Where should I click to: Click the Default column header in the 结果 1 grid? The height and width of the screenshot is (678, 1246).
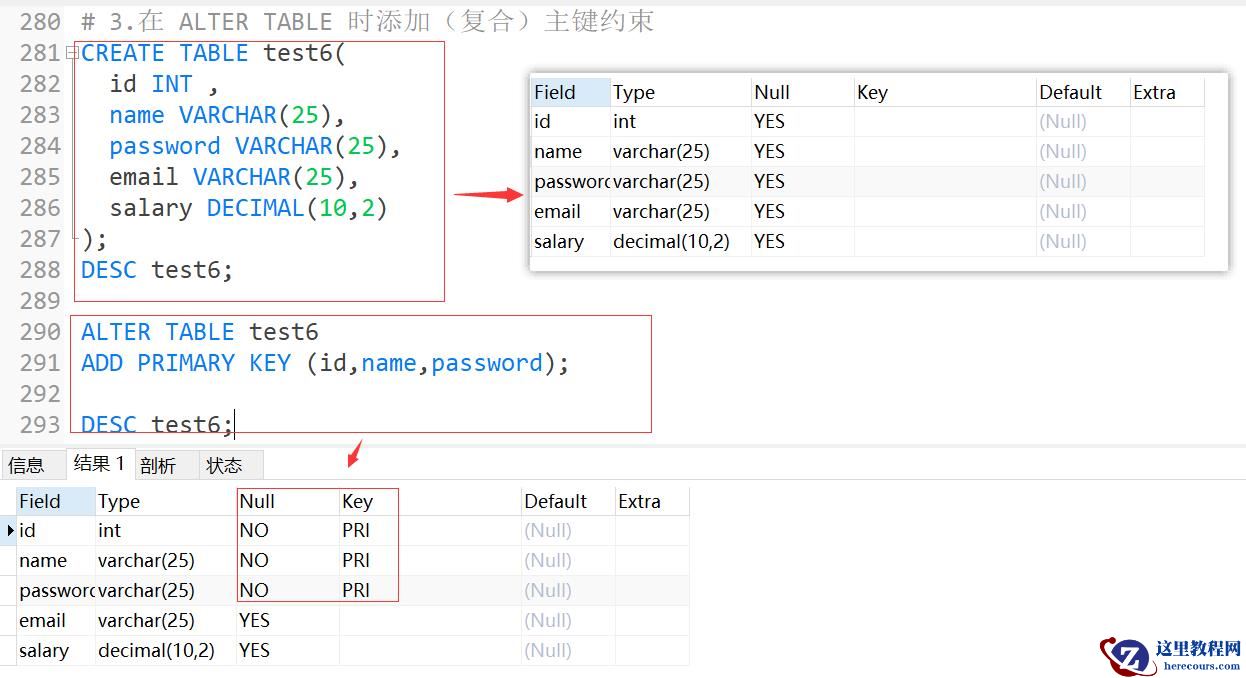[x=568, y=501]
